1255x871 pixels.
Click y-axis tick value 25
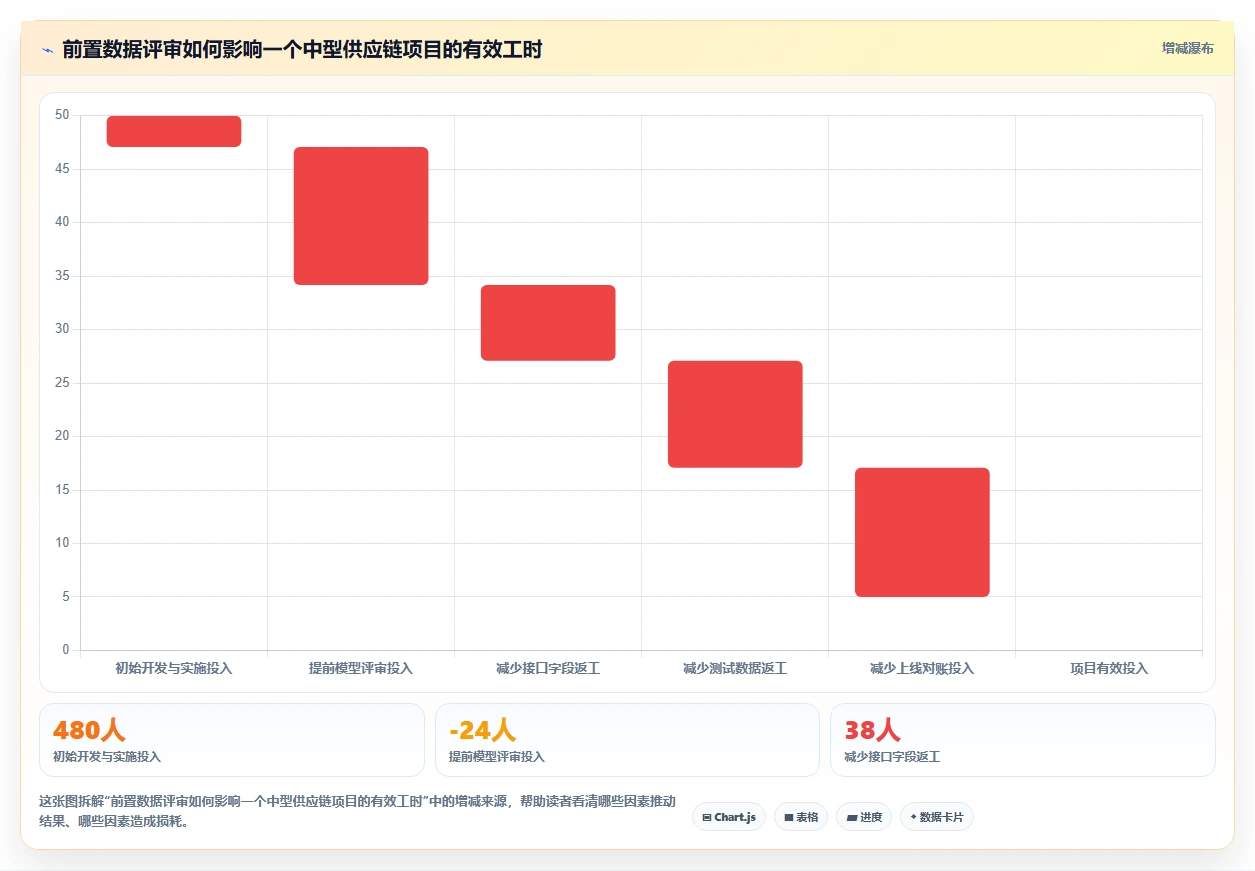click(62, 383)
